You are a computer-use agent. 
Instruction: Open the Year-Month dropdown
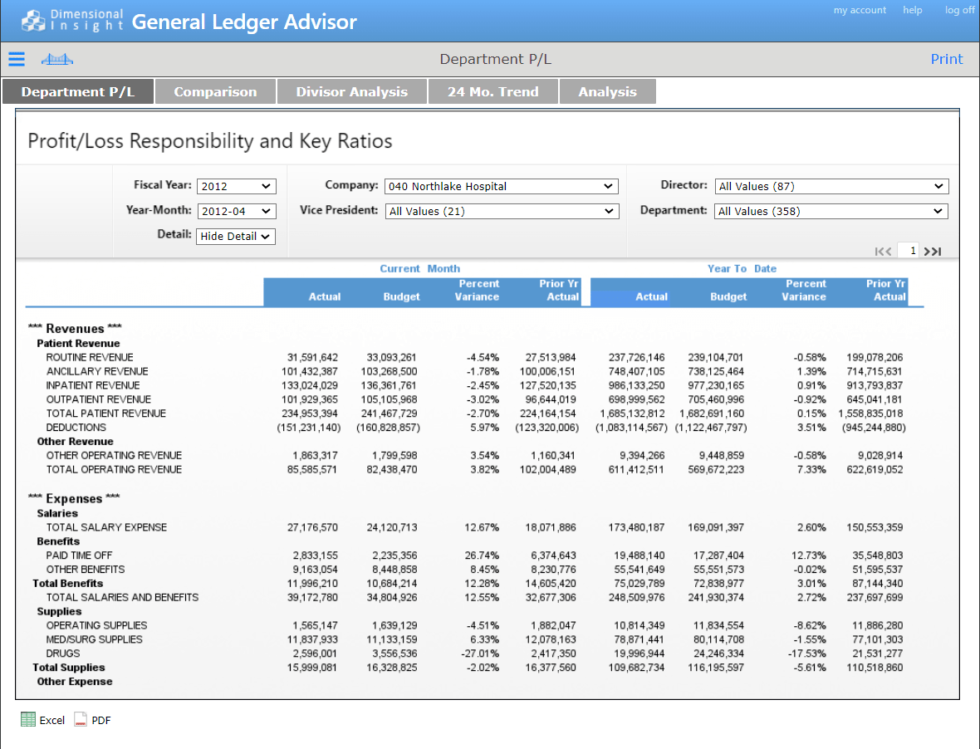[x=236, y=211]
